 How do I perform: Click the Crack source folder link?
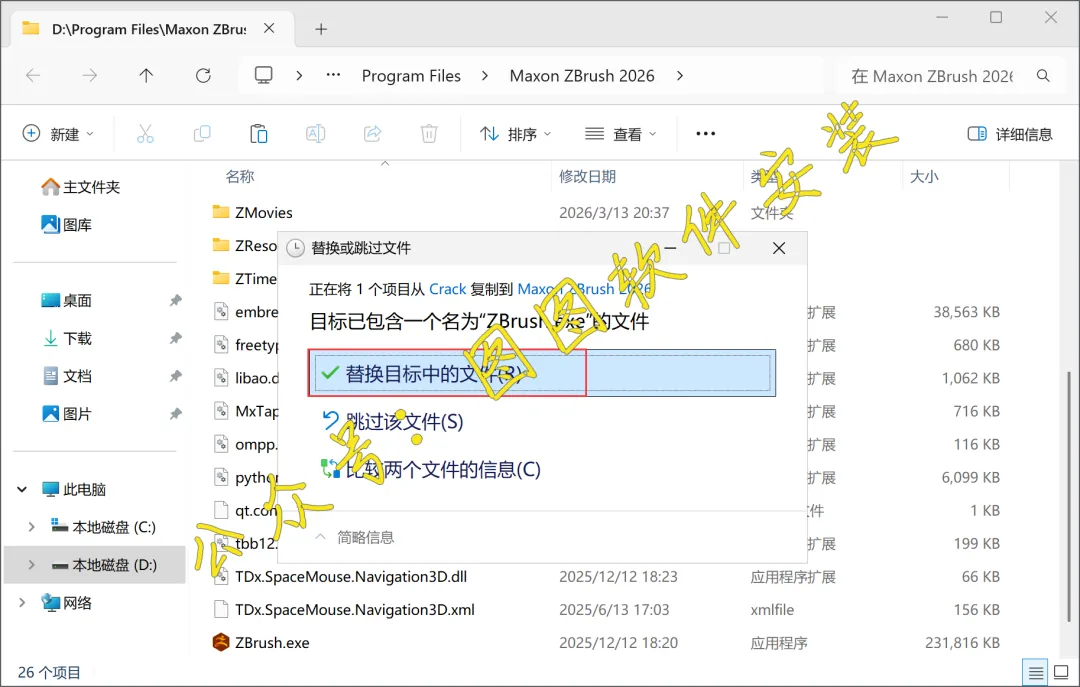tap(448, 289)
